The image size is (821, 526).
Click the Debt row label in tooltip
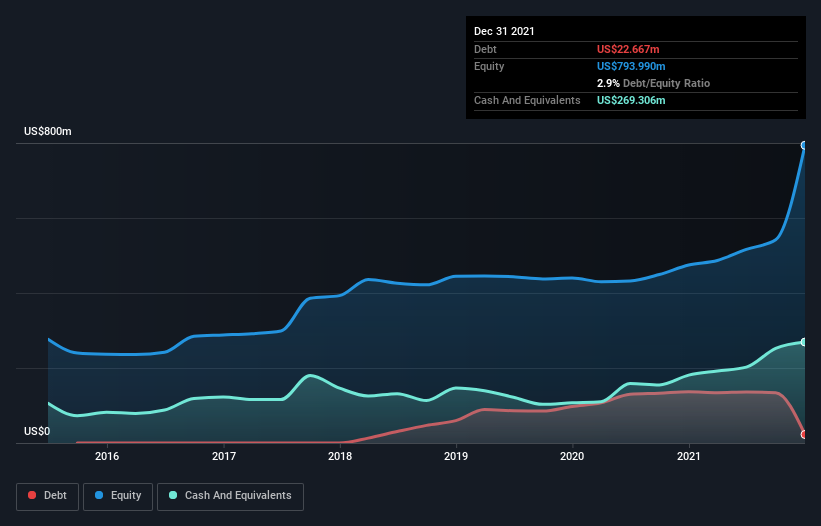click(x=485, y=49)
